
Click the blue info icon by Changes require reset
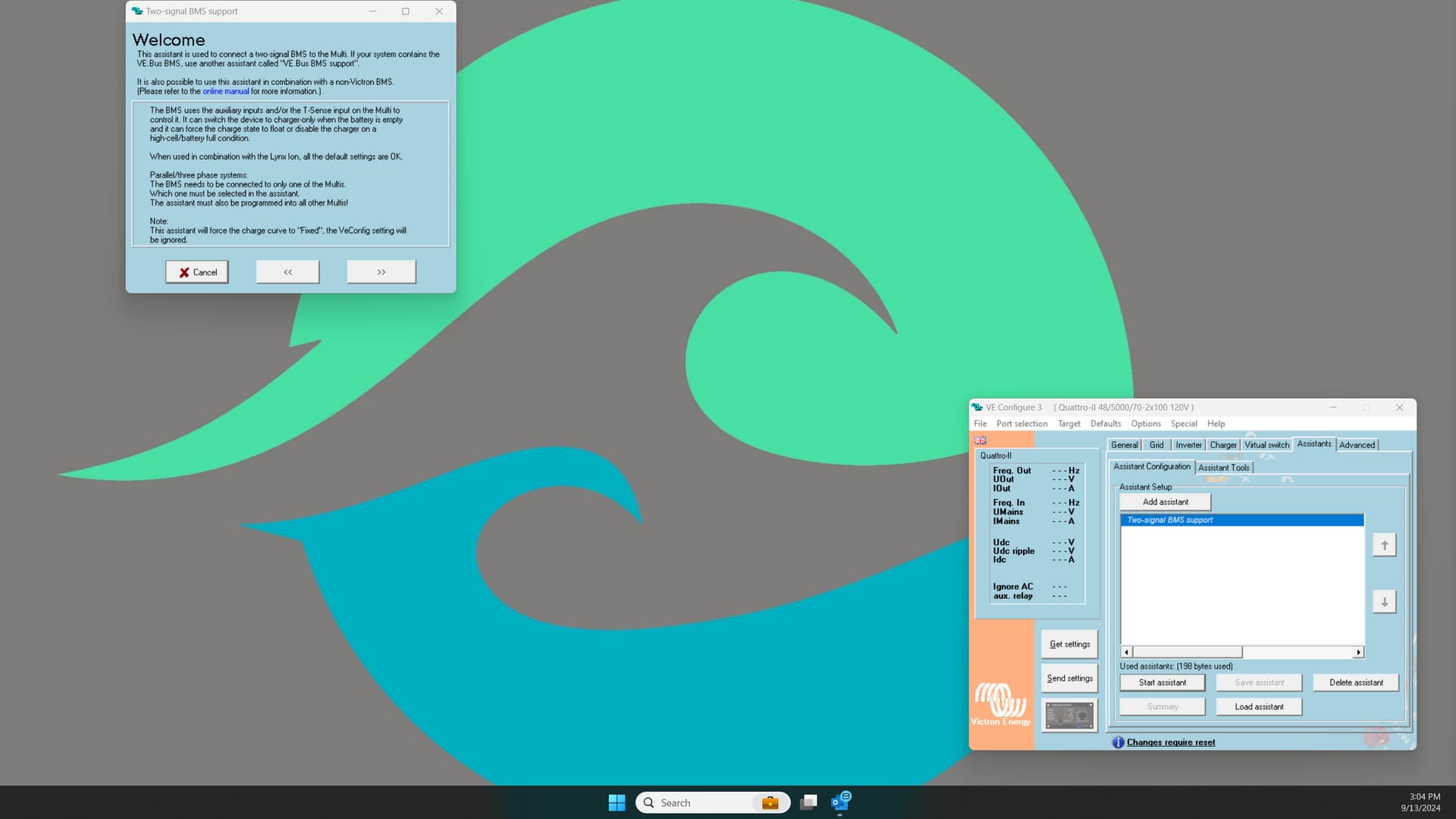pos(1118,742)
